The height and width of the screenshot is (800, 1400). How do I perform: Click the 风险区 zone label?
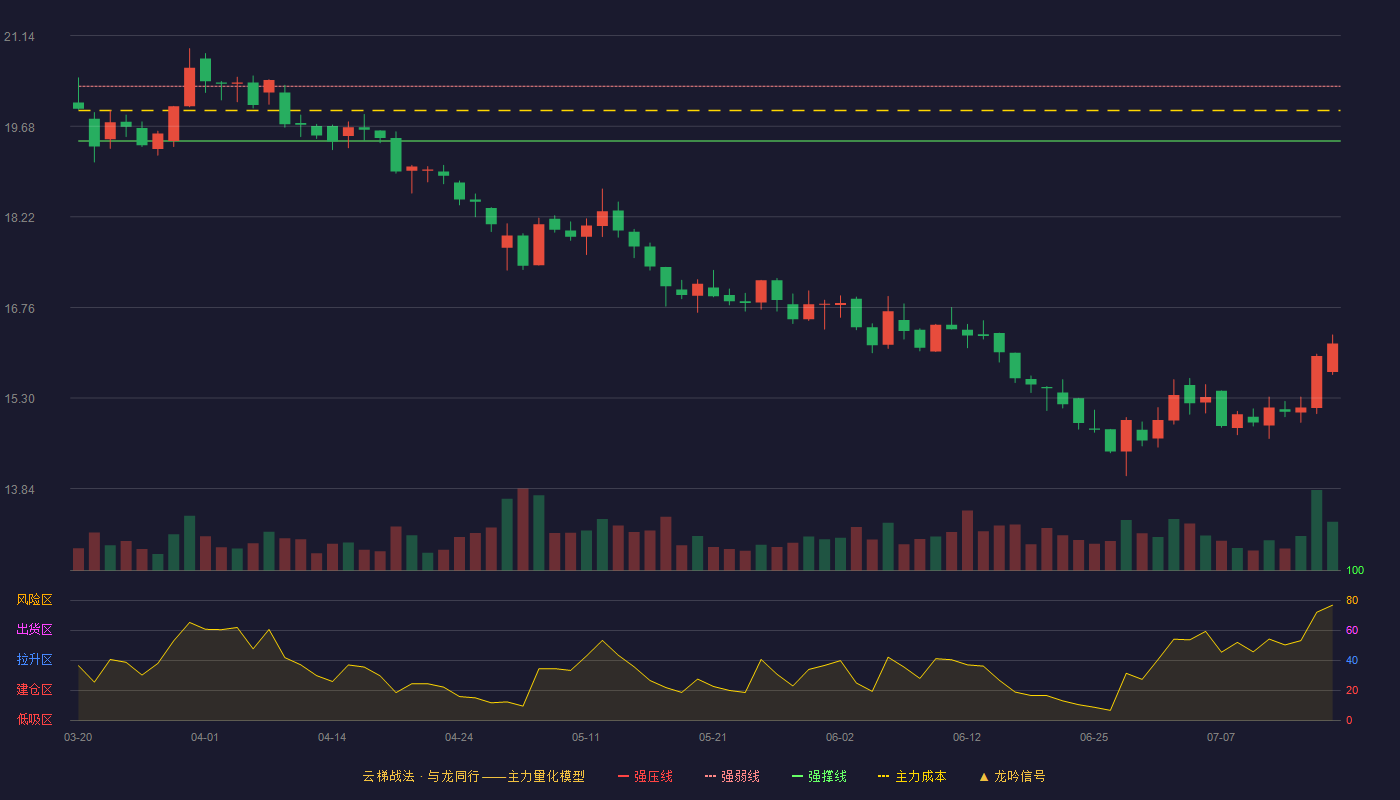pyautogui.click(x=34, y=600)
